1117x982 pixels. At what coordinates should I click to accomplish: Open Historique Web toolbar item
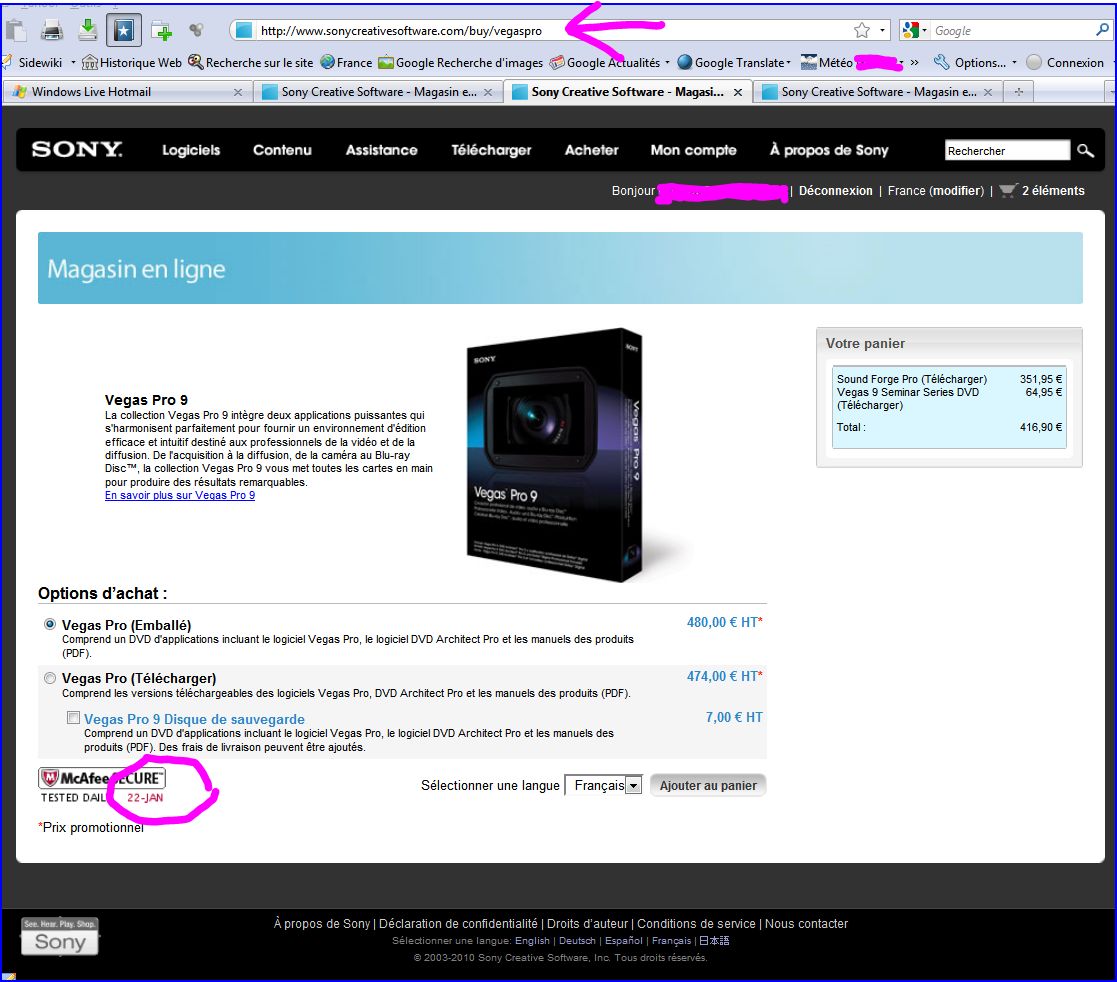132,63
